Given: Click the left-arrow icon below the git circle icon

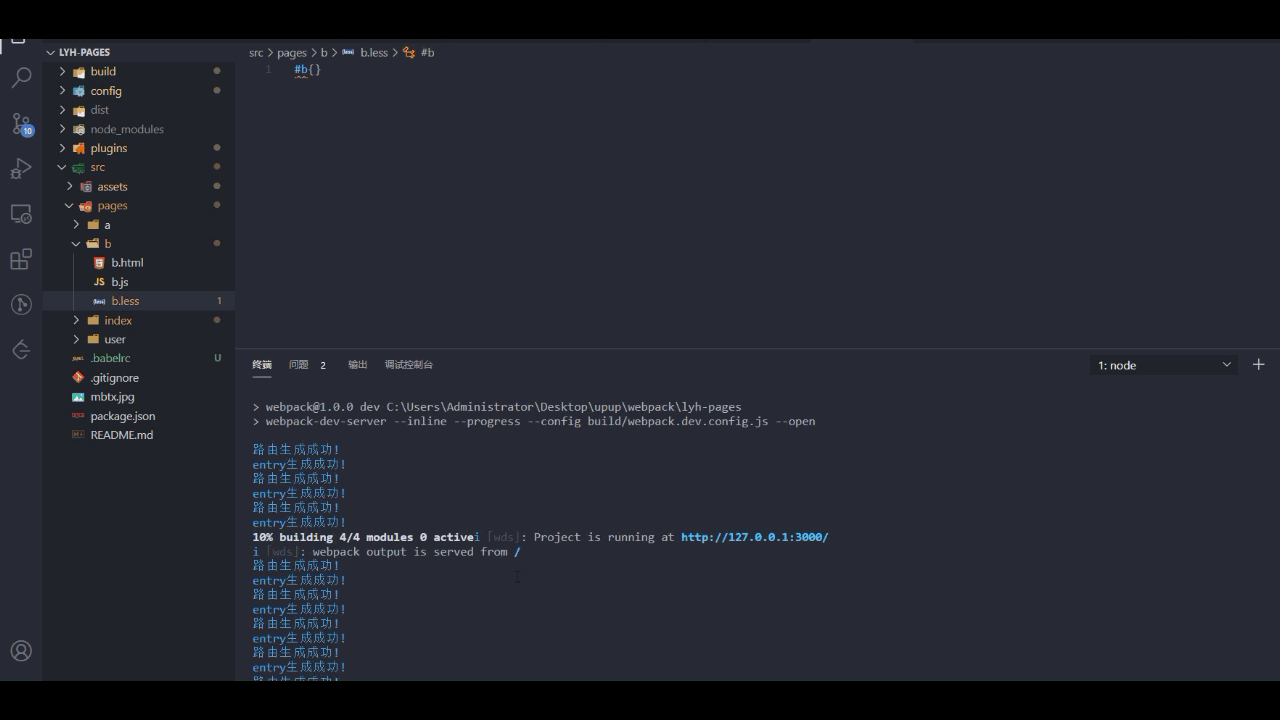Looking at the screenshot, I should 21,349.
